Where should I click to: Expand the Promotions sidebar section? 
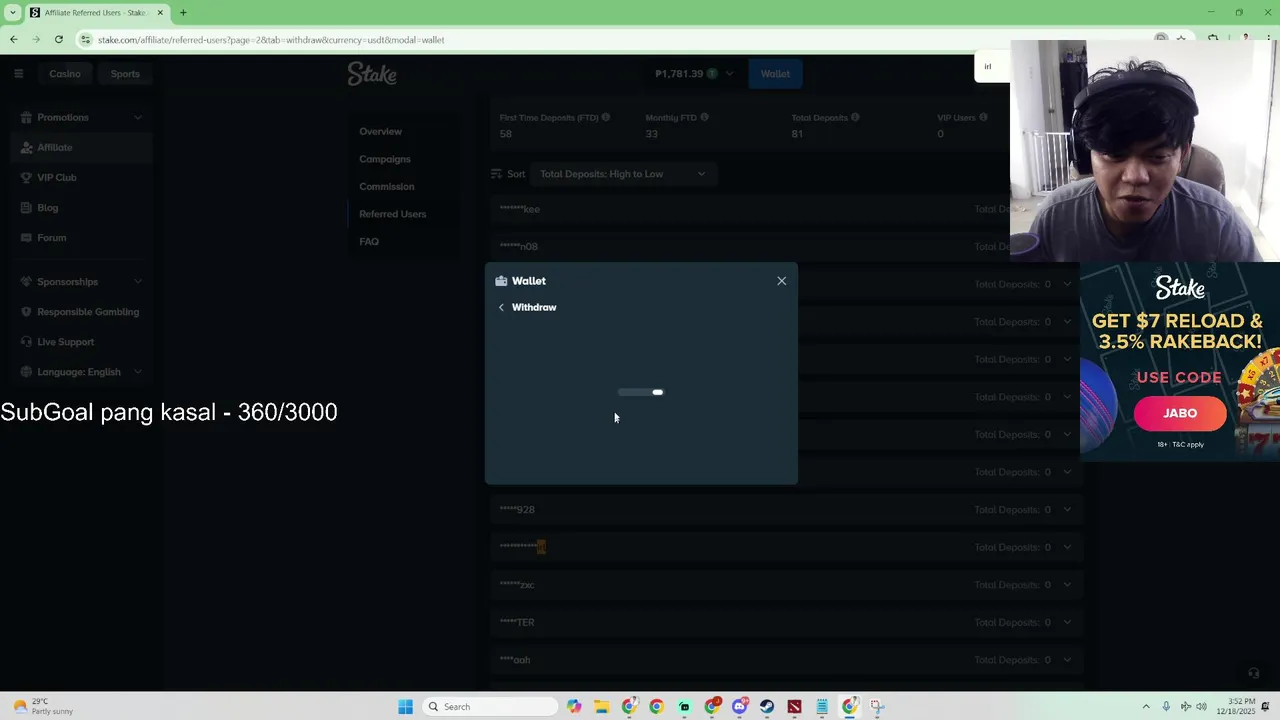tap(137, 117)
